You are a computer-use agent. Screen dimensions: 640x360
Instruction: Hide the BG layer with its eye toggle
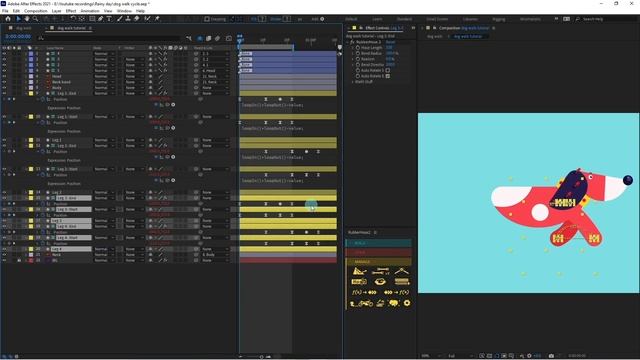click(4, 260)
